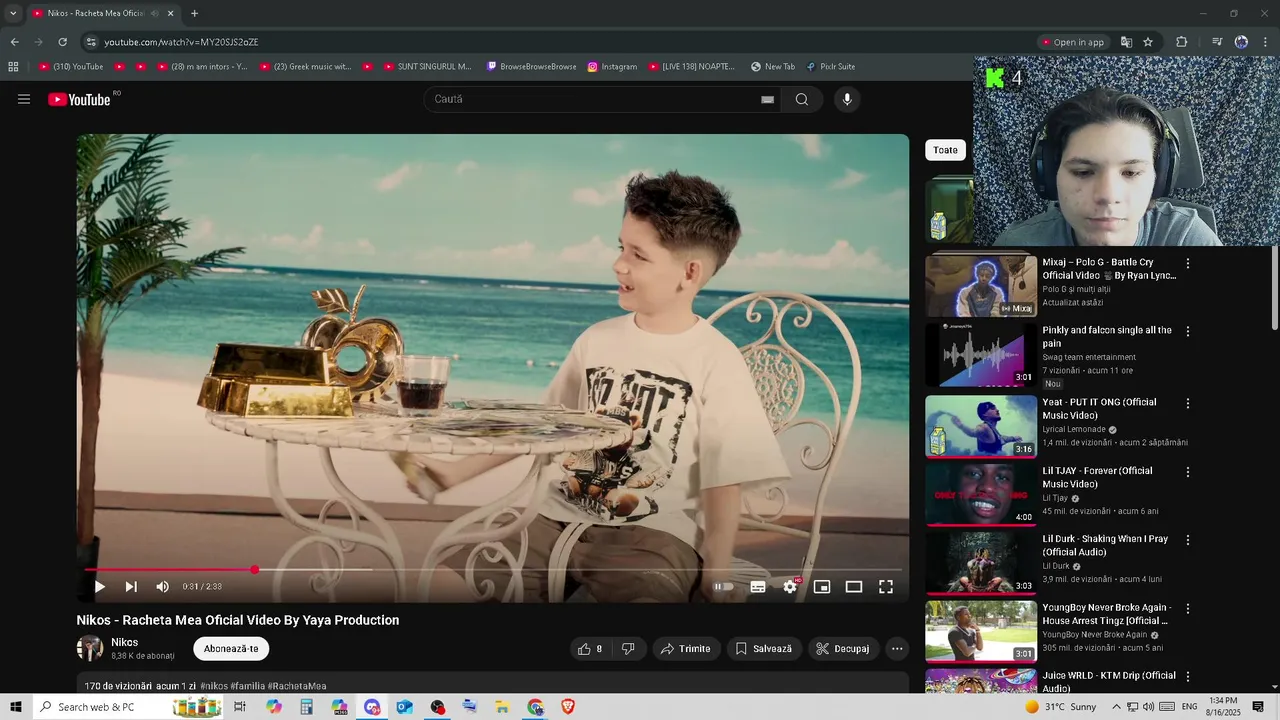Open Nikos channel avatar
The width and height of the screenshot is (1280, 720).
[x=90, y=648]
